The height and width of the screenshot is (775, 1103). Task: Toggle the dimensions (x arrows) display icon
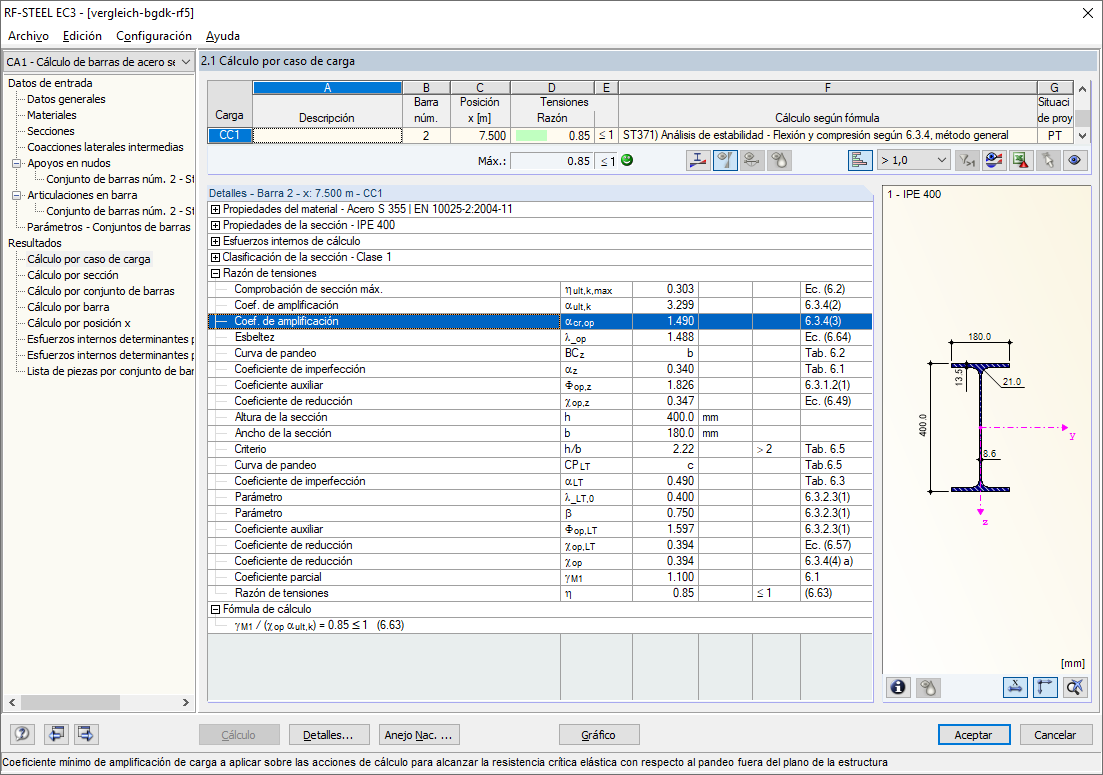coord(1015,687)
